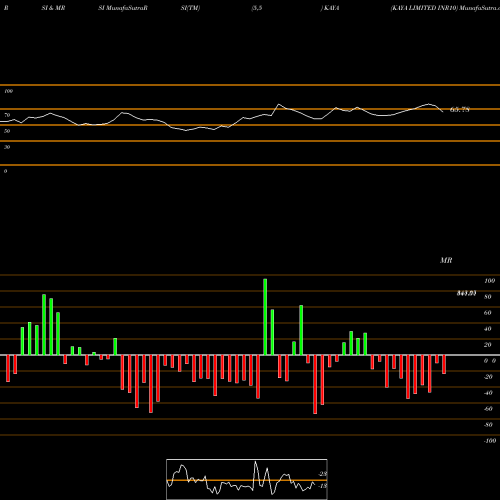This screenshot has height=500, width=500.
Task: Click the ') KAYA' symbol header text
Action: coord(330,8)
